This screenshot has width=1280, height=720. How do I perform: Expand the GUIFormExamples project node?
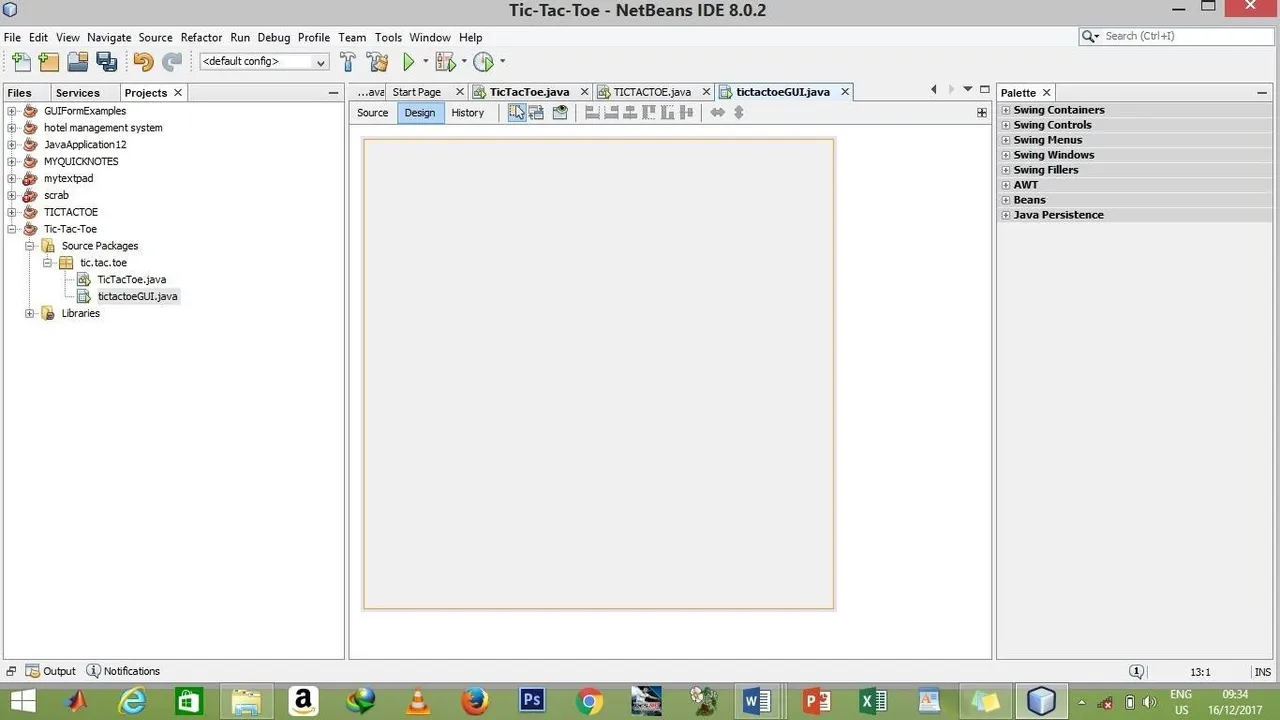(12, 111)
